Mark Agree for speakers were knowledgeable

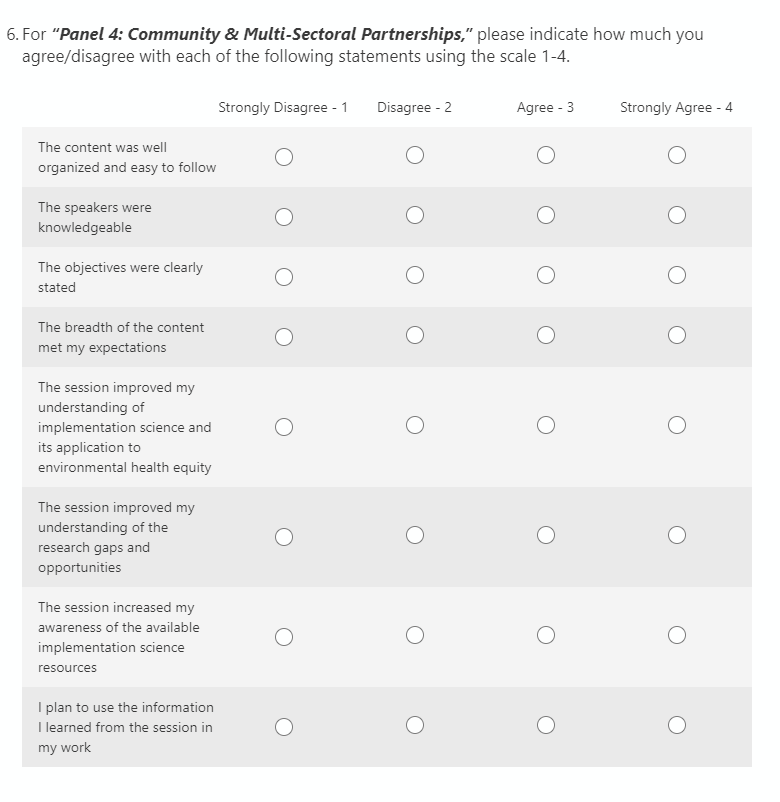[546, 216]
